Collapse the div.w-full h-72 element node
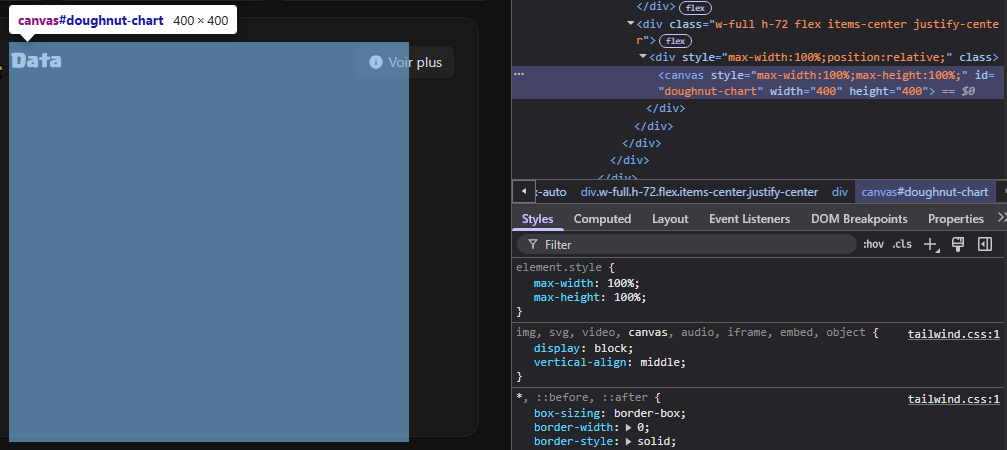Image resolution: width=1007 pixels, height=450 pixels. click(x=631, y=24)
